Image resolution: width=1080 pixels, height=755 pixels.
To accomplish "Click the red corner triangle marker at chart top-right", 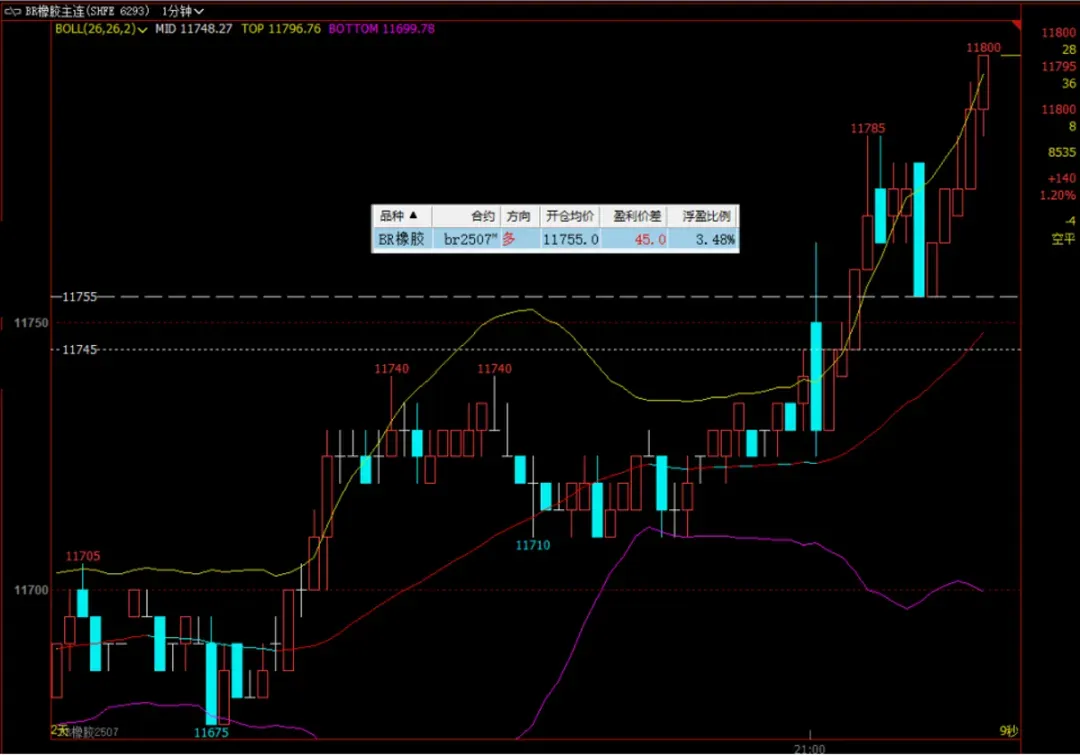I will pyautogui.click(x=1016, y=25).
